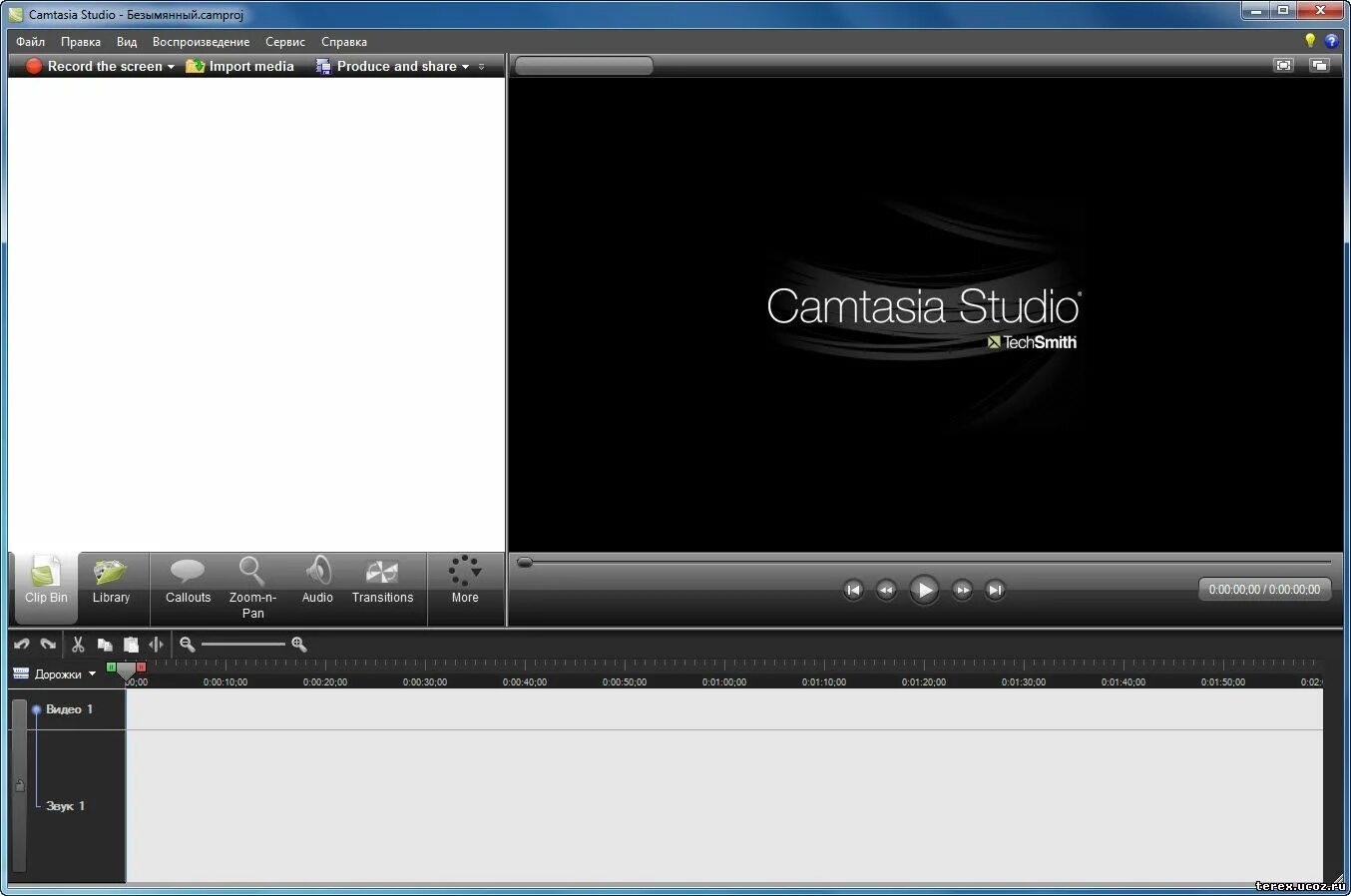Open the Справка menu
Viewport: 1351px width, 896px height.
[343, 42]
